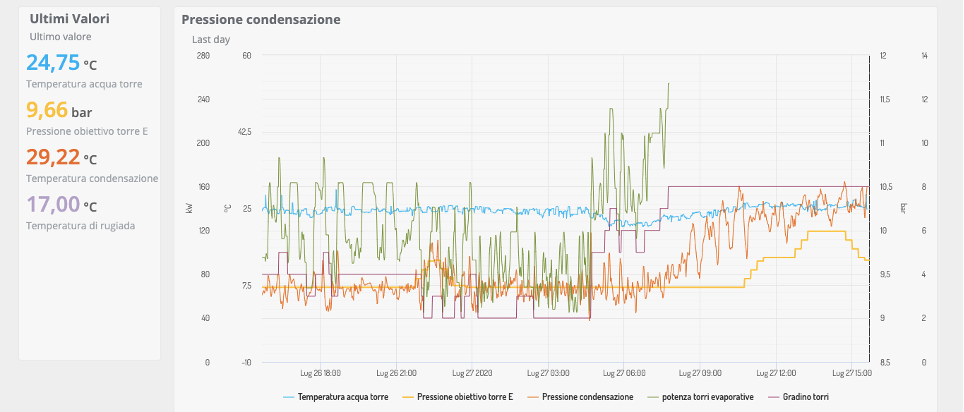
Task: Click the 280 kW axis tick
Action: tap(203, 55)
